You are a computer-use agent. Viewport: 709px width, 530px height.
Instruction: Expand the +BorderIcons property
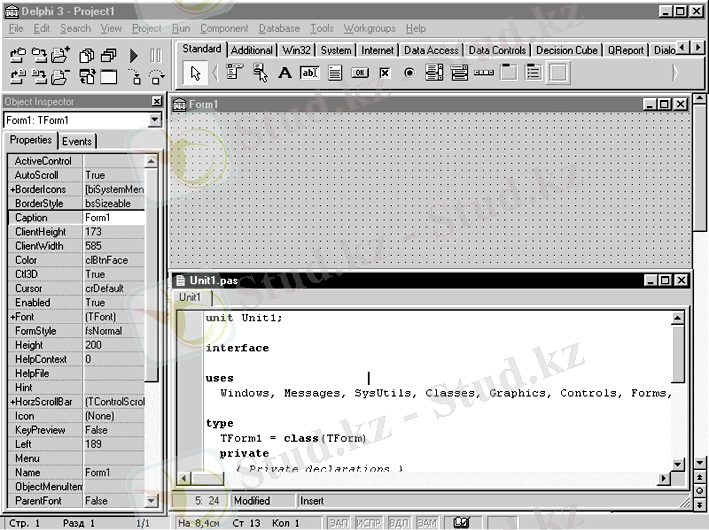coord(14,189)
